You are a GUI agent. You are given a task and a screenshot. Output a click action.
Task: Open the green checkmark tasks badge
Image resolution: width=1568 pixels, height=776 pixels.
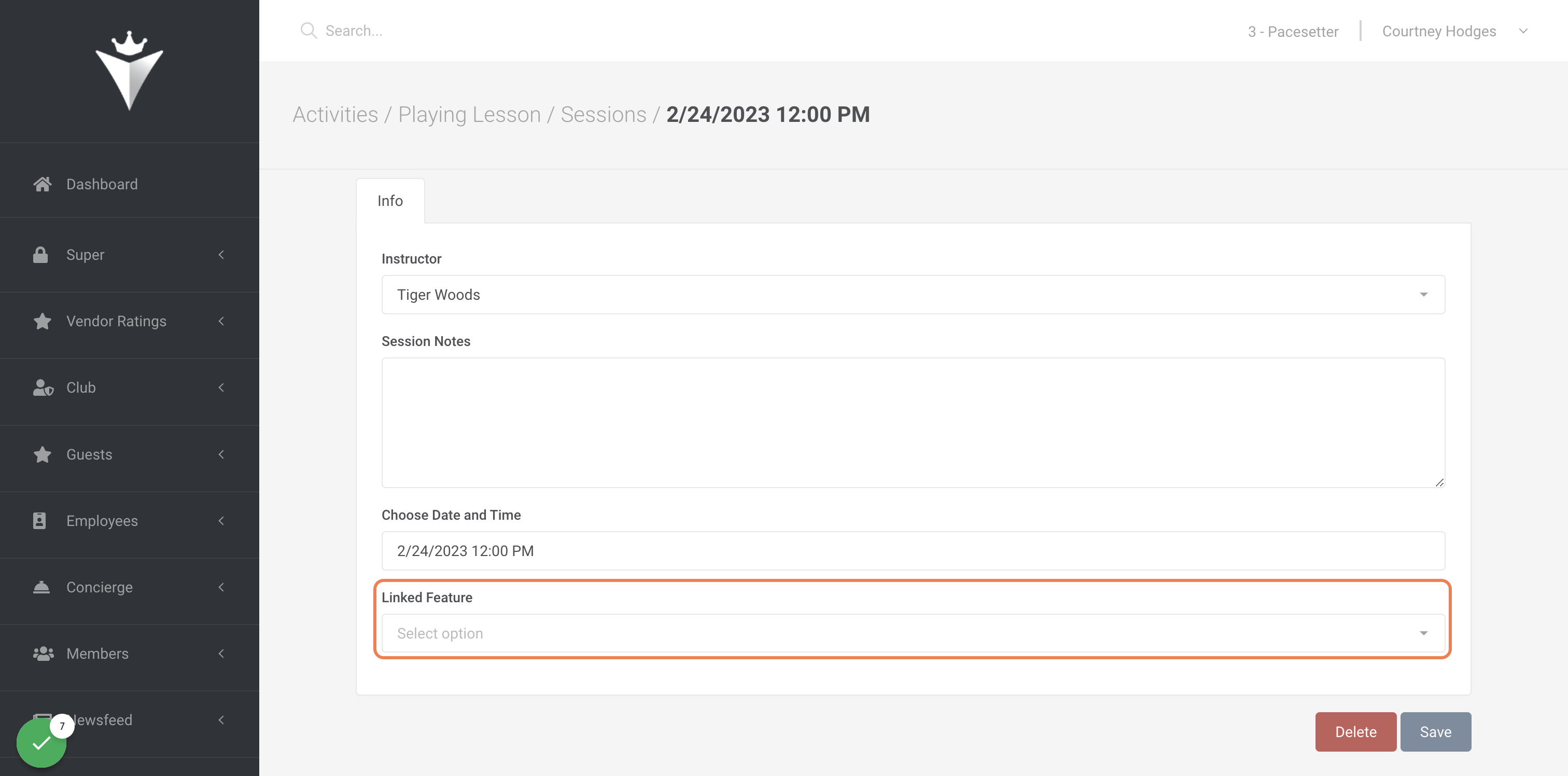[41, 742]
